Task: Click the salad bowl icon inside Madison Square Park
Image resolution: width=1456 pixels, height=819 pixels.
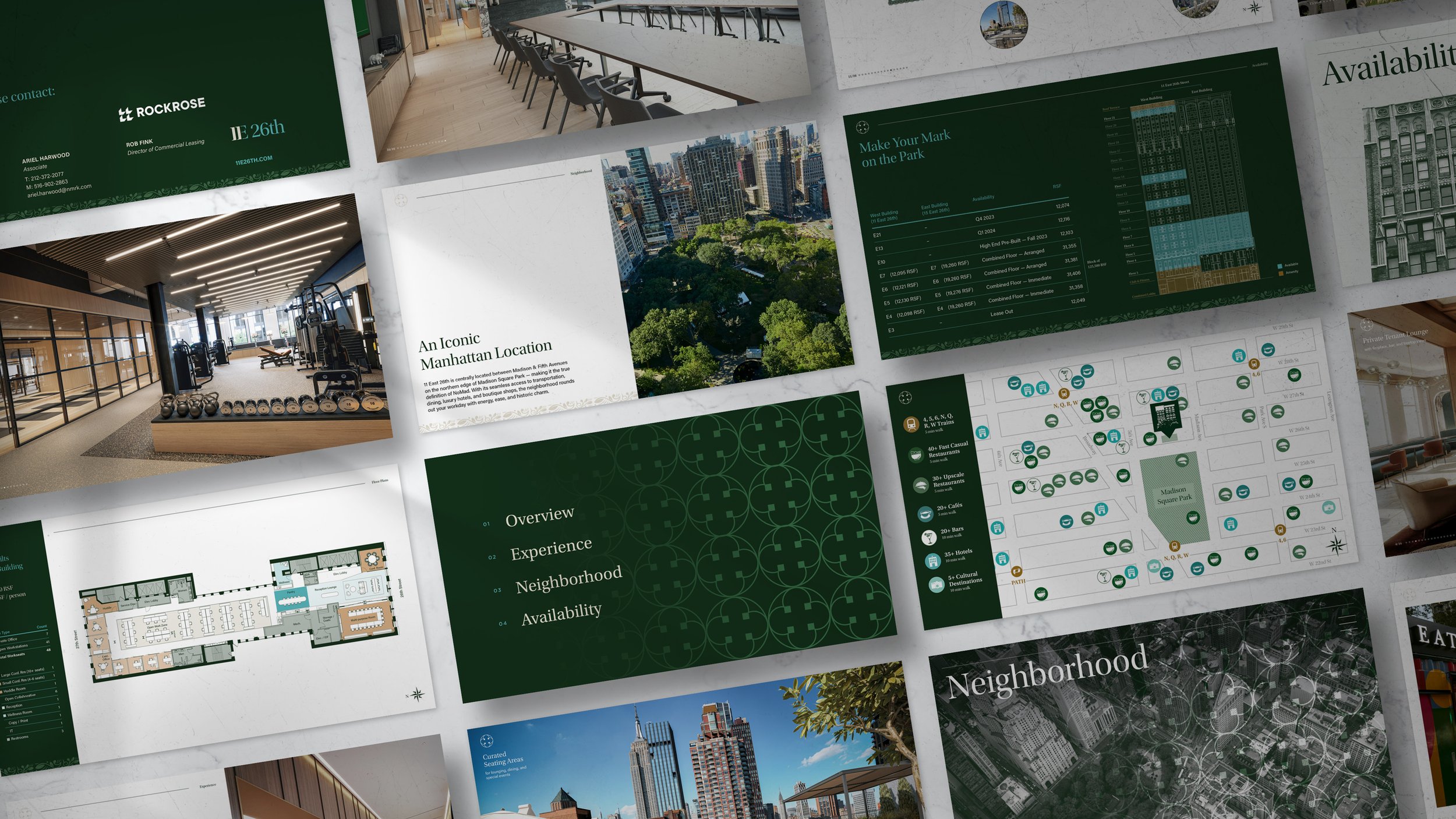Action: 1193,517
